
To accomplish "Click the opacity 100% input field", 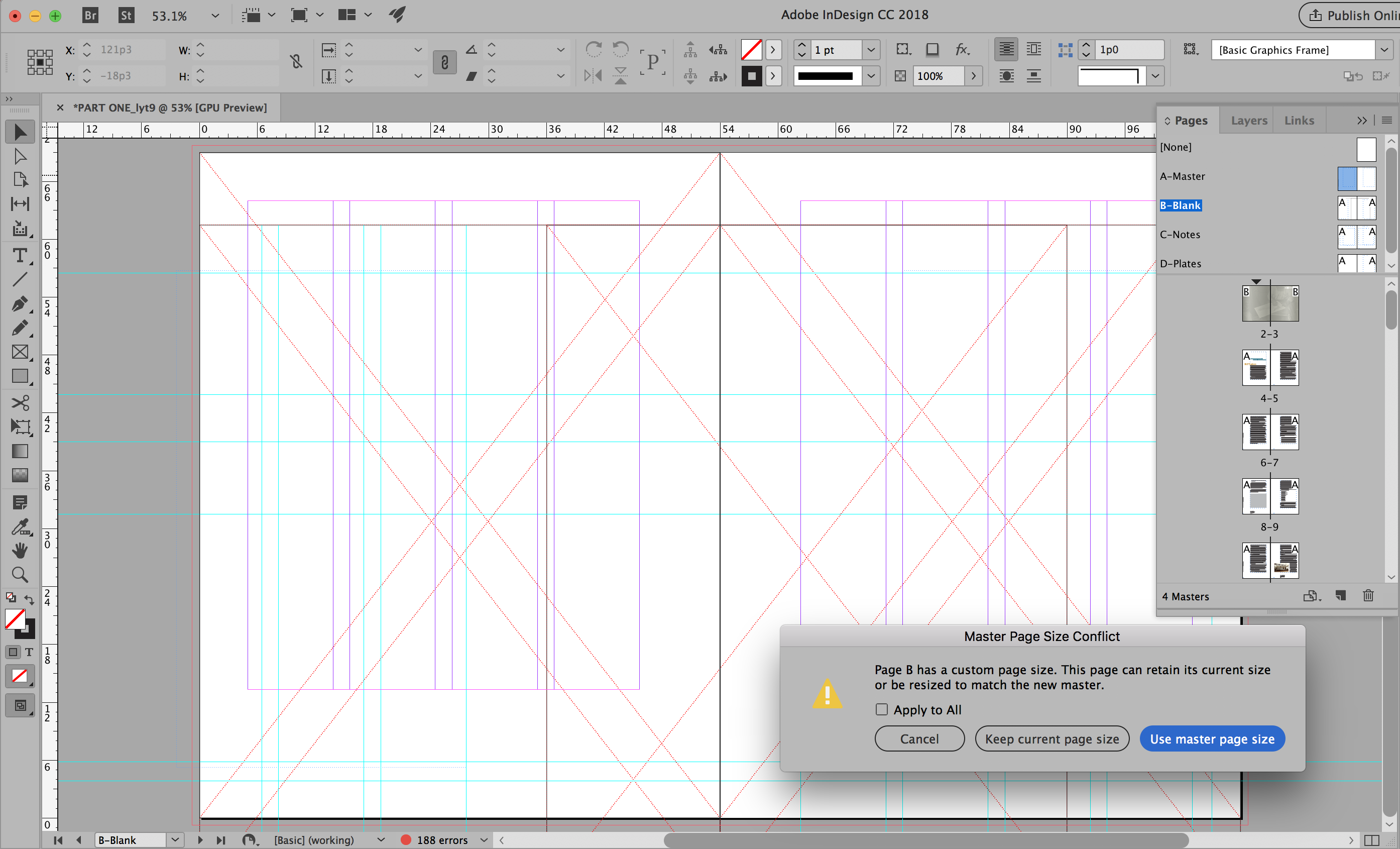I will pyautogui.click(x=938, y=76).
